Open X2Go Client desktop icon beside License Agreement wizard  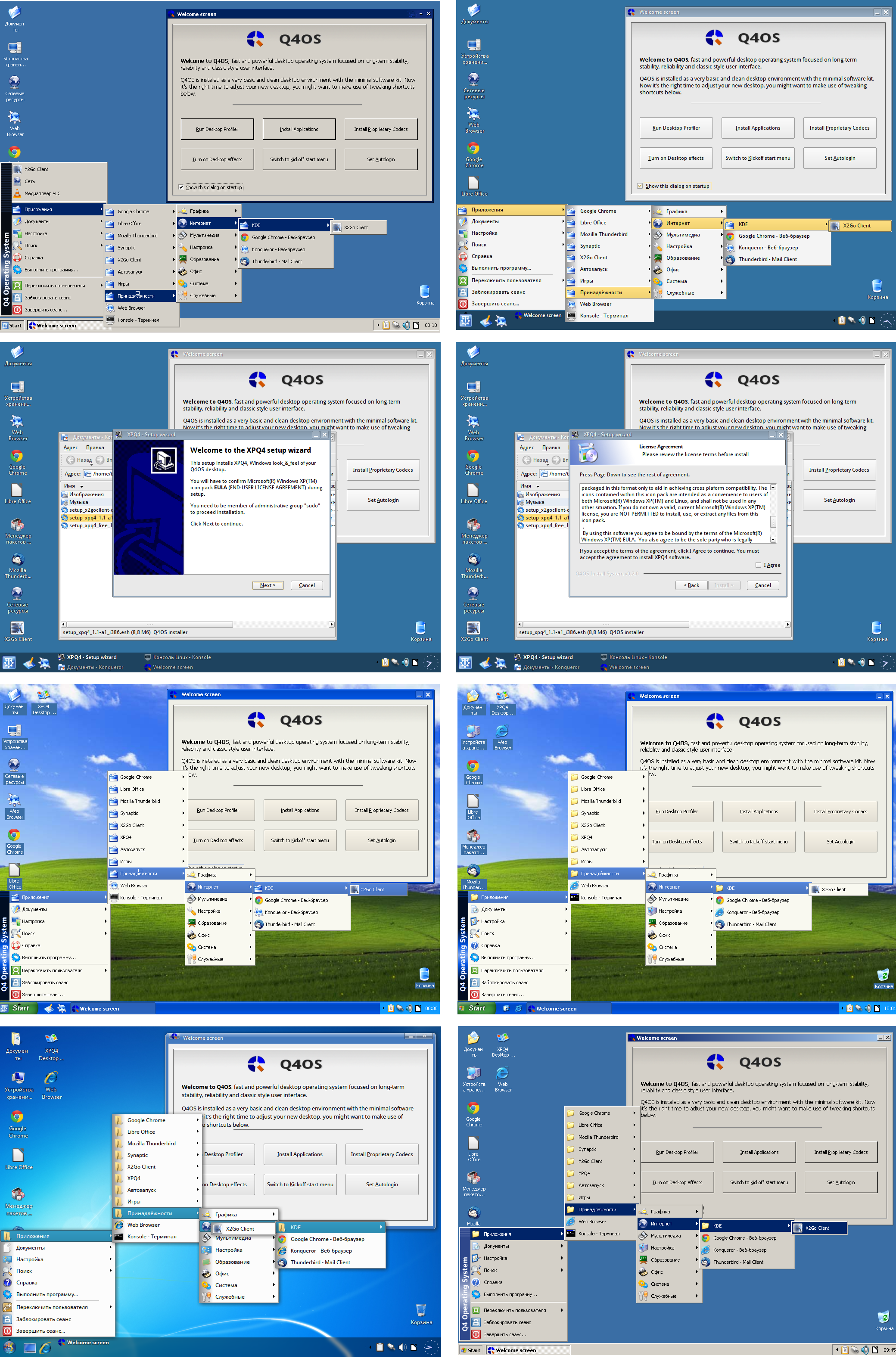pos(475,631)
